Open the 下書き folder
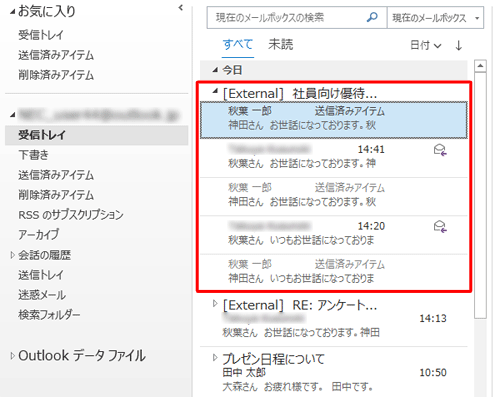The height and width of the screenshot is (397, 500). [33, 155]
